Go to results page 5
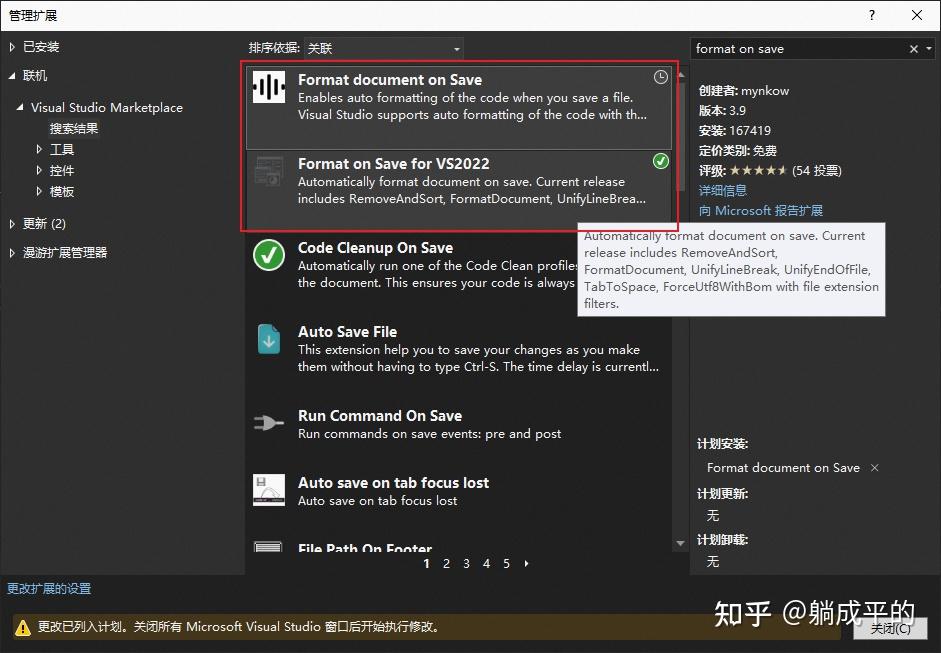This screenshot has width=941, height=653. tap(507, 564)
